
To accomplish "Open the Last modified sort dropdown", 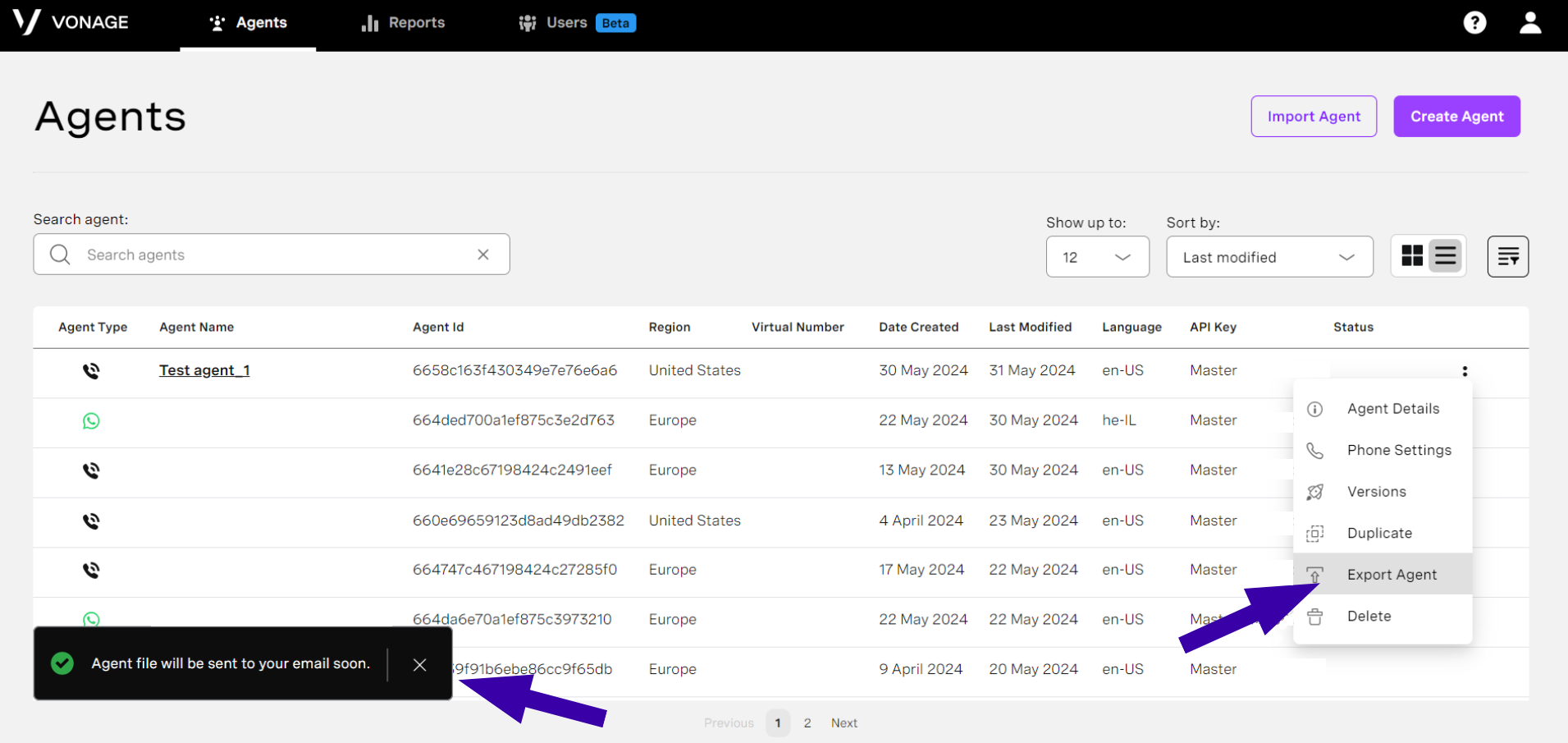I will pos(1269,256).
